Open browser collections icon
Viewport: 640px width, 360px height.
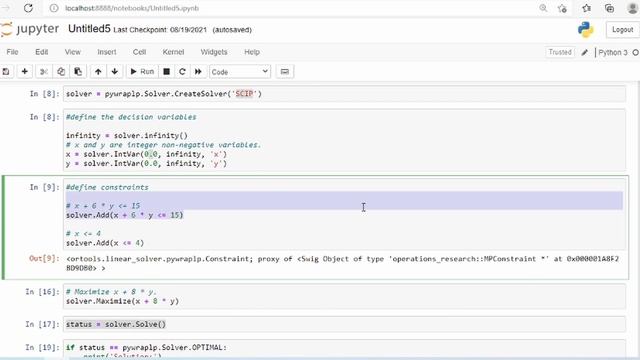609,8
